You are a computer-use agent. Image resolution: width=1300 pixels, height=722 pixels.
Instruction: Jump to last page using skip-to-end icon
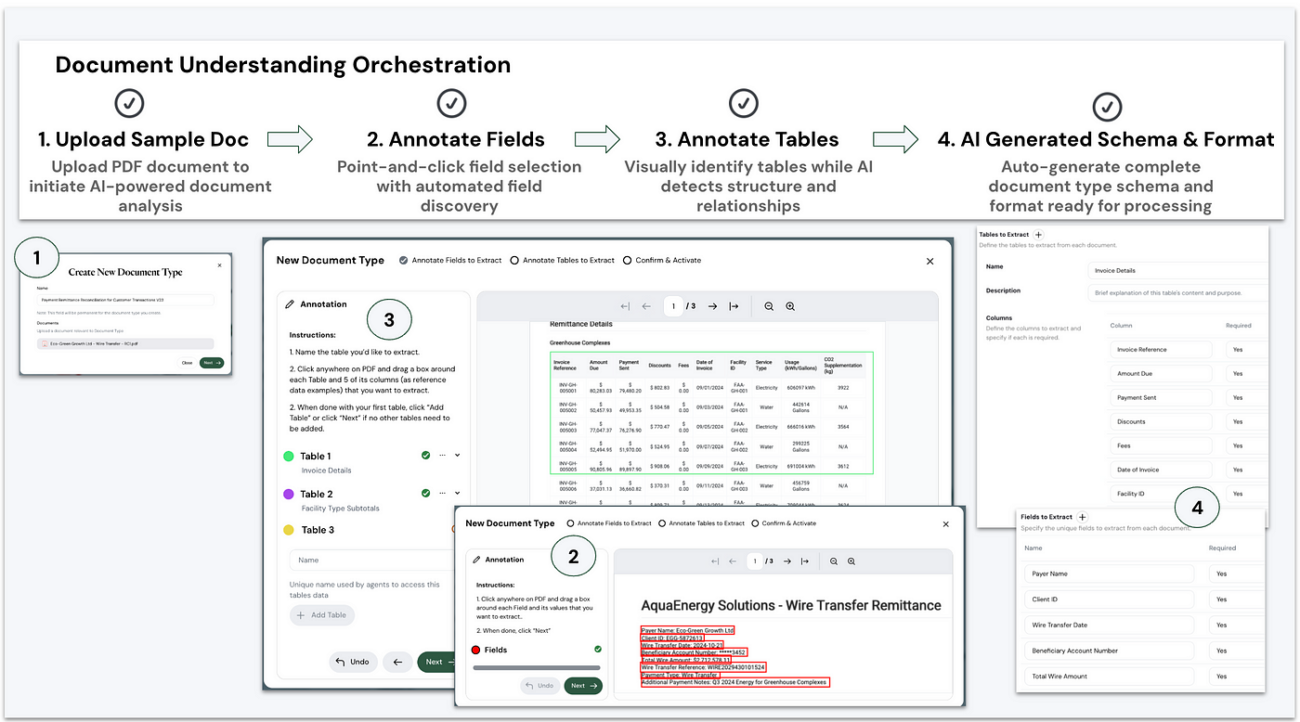pyautogui.click(x=733, y=306)
